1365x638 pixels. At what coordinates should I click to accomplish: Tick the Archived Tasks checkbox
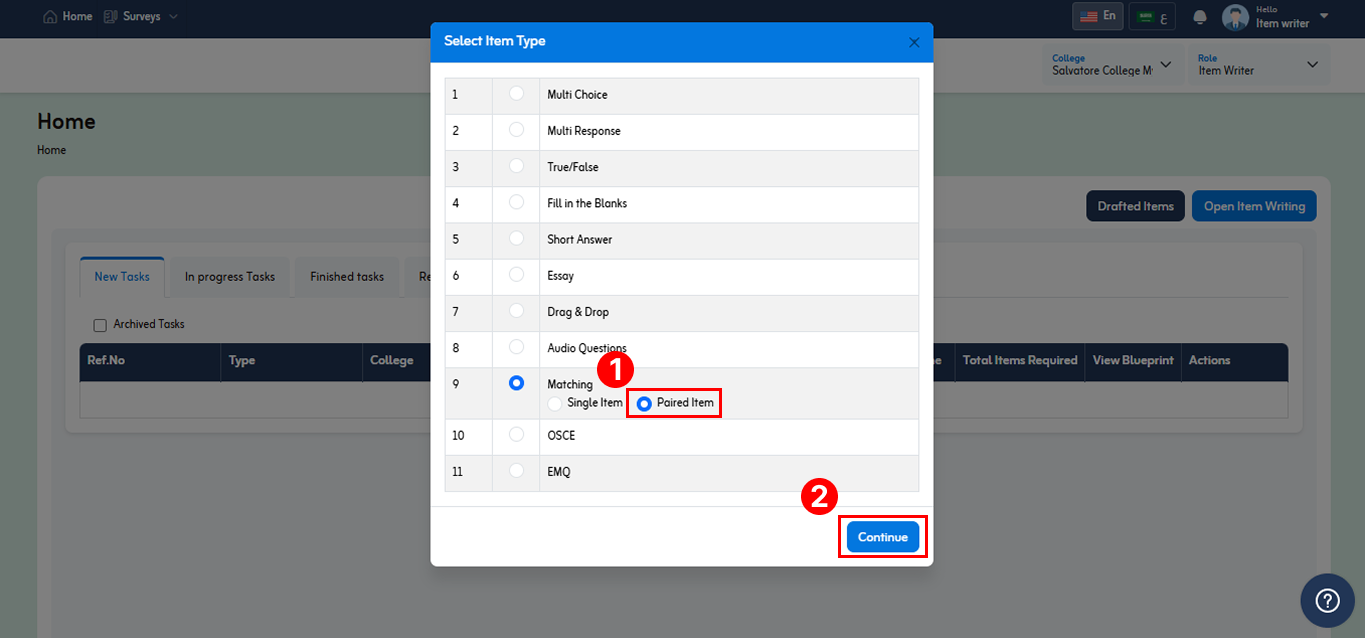(100, 325)
